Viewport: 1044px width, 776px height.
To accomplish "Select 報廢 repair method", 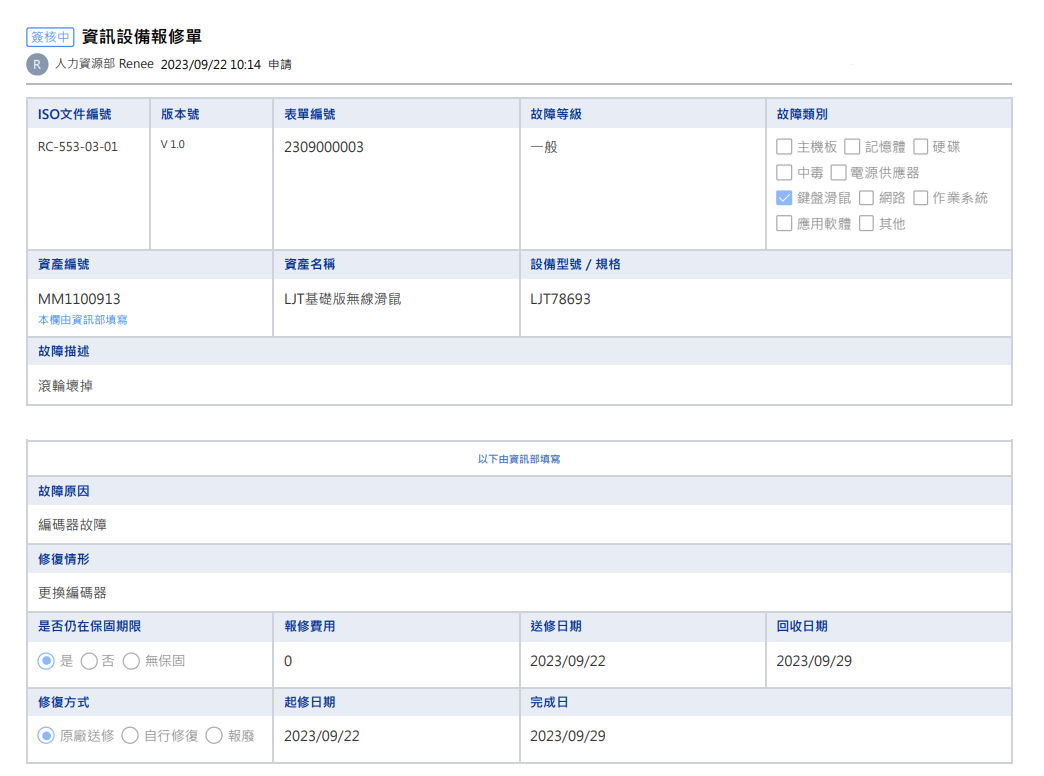I will click(x=214, y=735).
